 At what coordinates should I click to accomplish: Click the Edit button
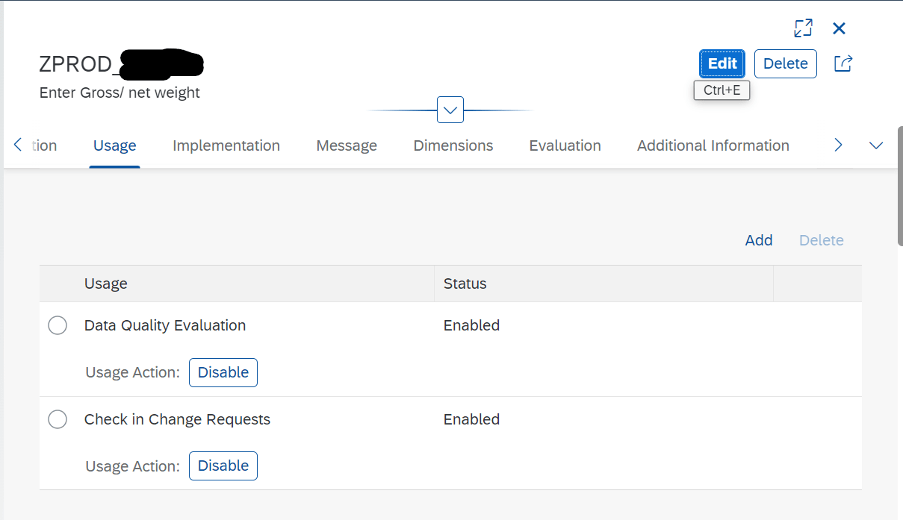pyautogui.click(x=722, y=63)
